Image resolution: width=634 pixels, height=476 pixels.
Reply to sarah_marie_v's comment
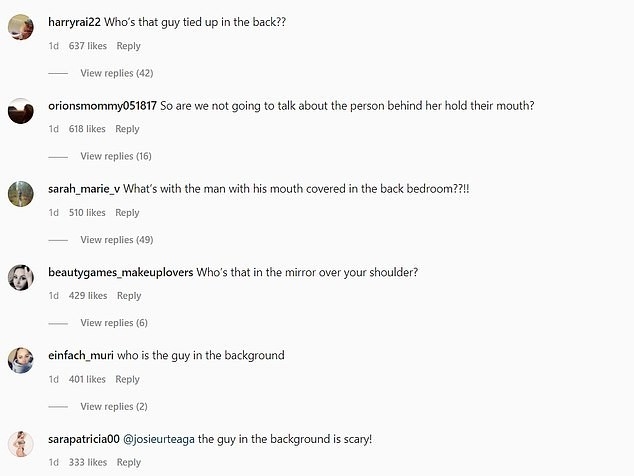pos(127,213)
